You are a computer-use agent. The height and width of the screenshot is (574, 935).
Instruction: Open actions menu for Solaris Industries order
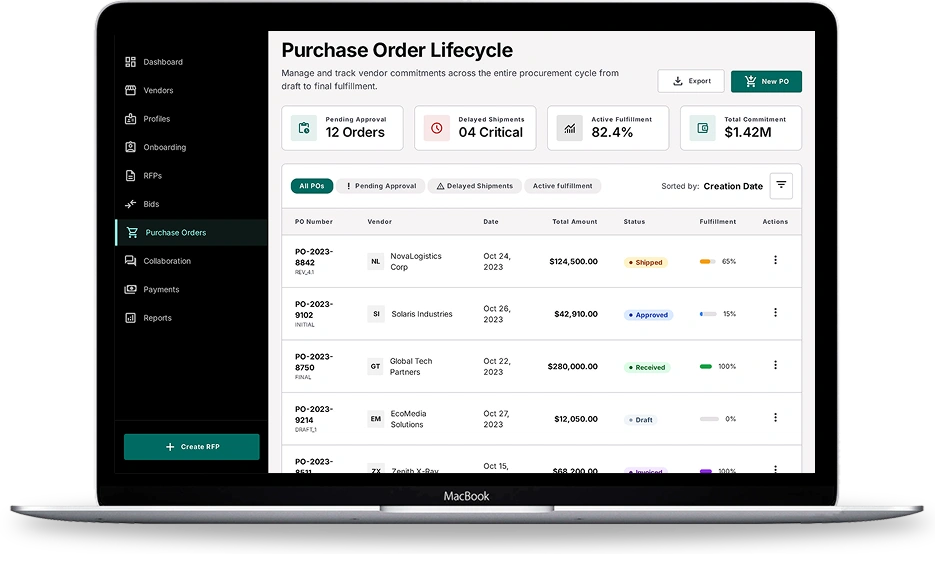point(775,312)
